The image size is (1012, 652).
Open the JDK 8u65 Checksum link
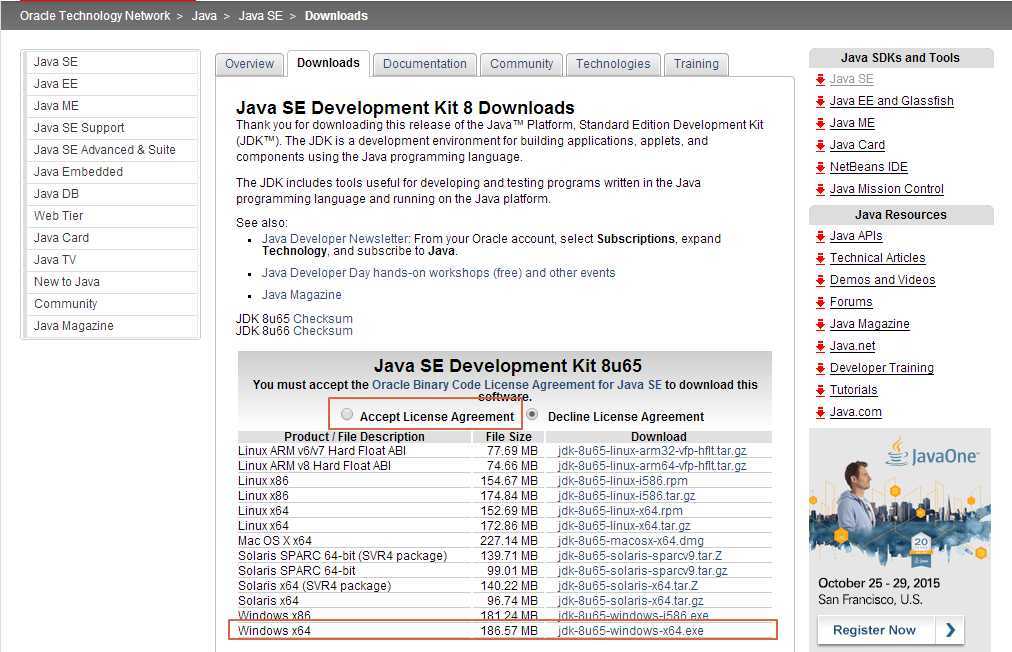click(323, 319)
